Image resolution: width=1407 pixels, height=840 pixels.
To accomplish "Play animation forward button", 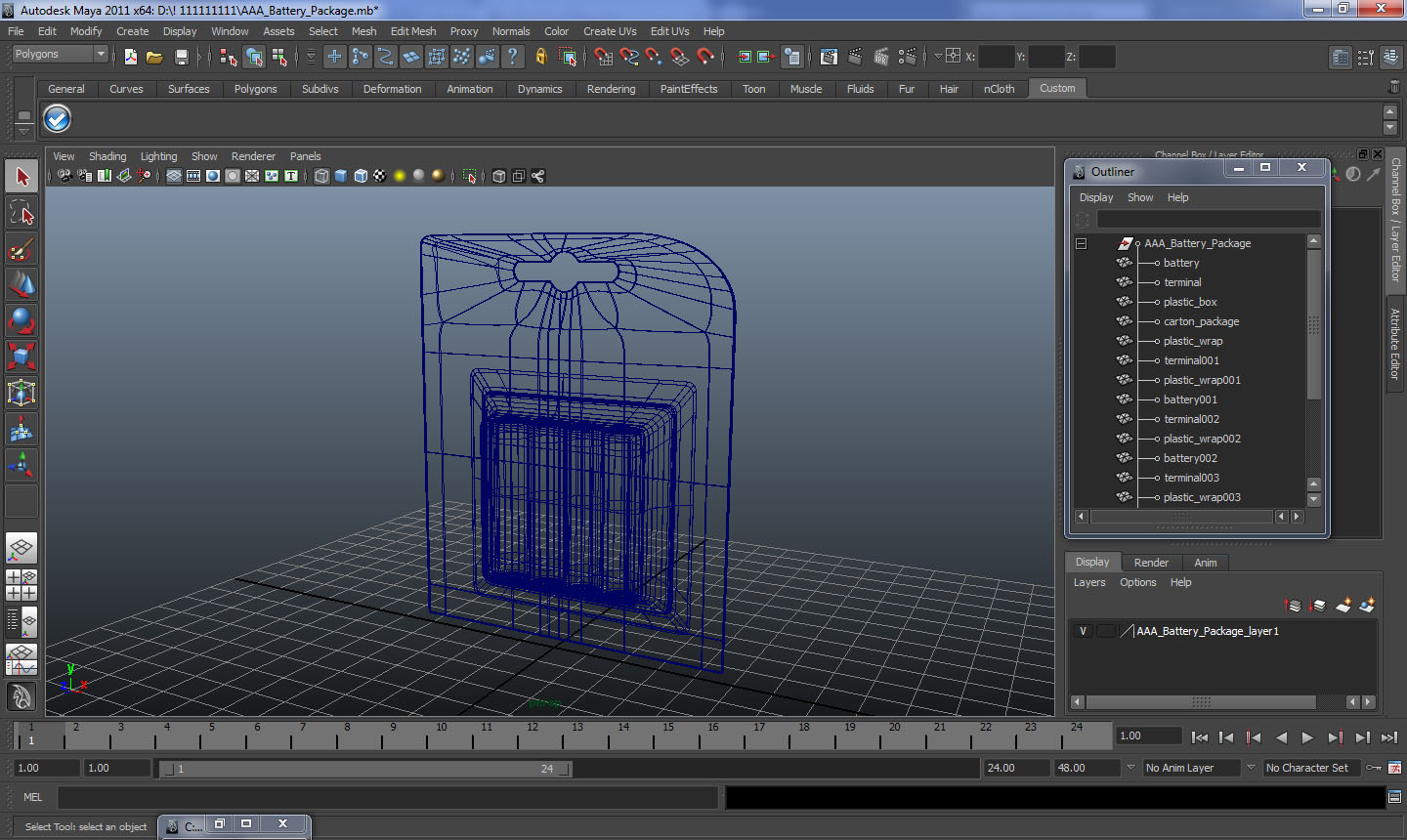I will [1307, 737].
